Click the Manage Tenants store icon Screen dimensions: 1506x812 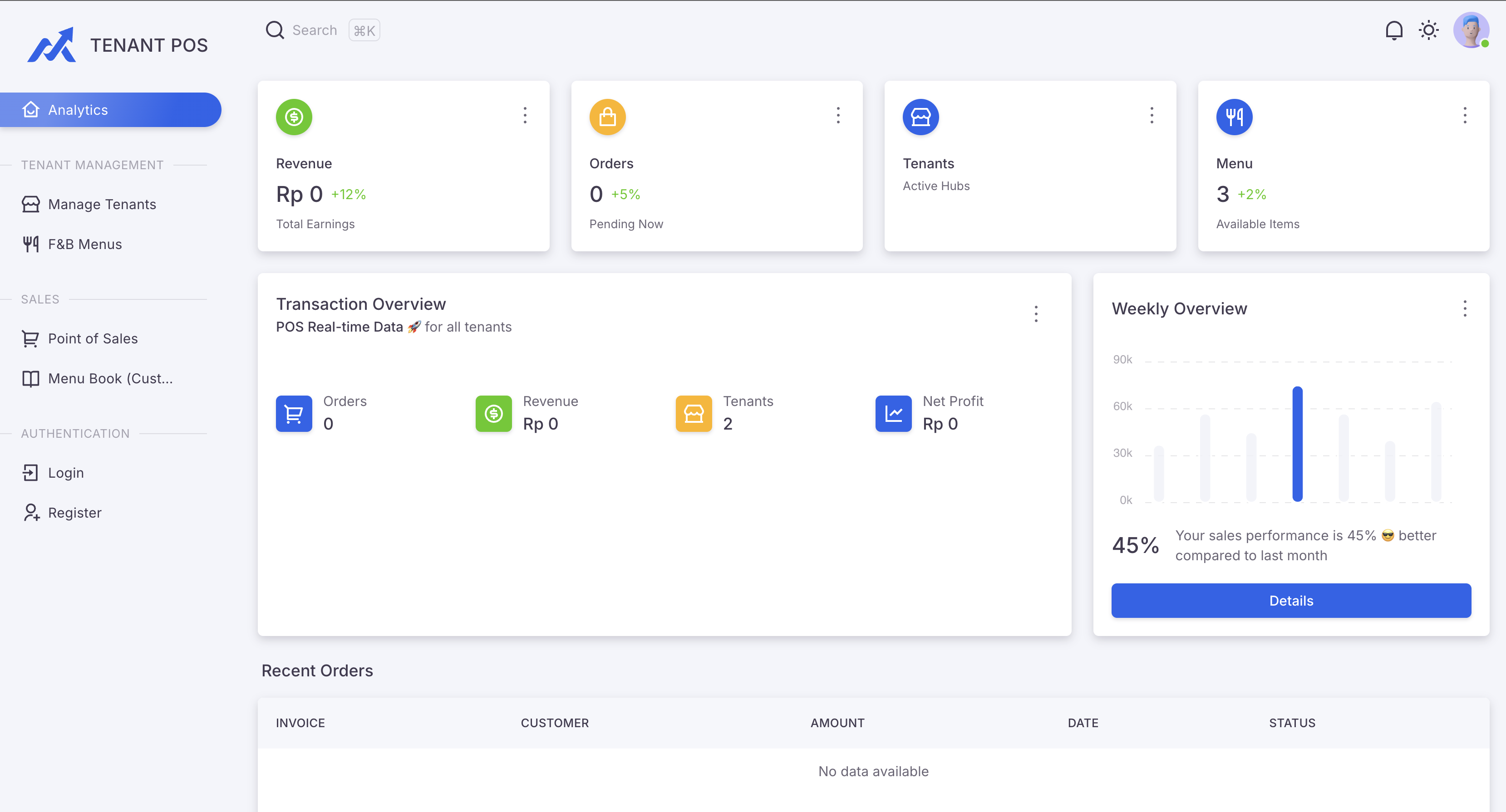(30, 204)
